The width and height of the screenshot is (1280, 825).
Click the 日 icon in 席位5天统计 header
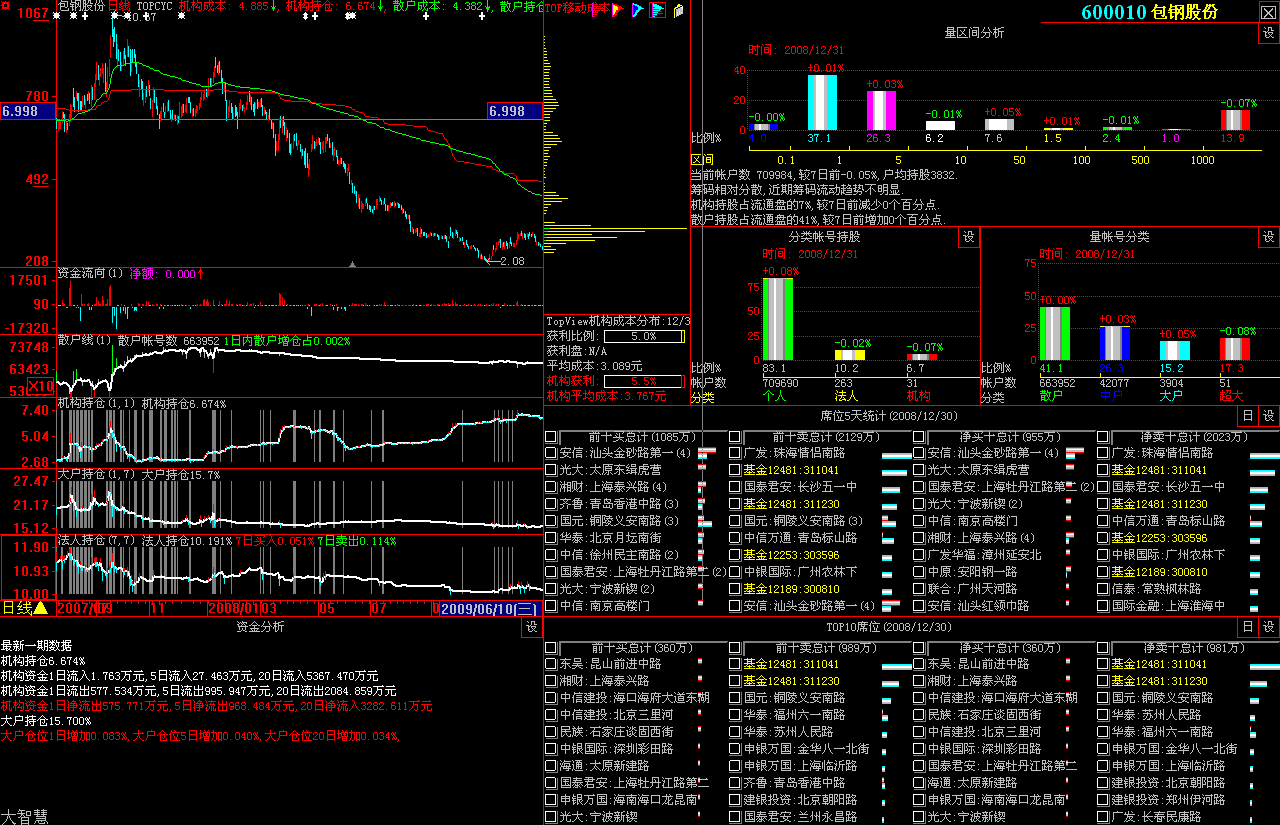click(1247, 416)
